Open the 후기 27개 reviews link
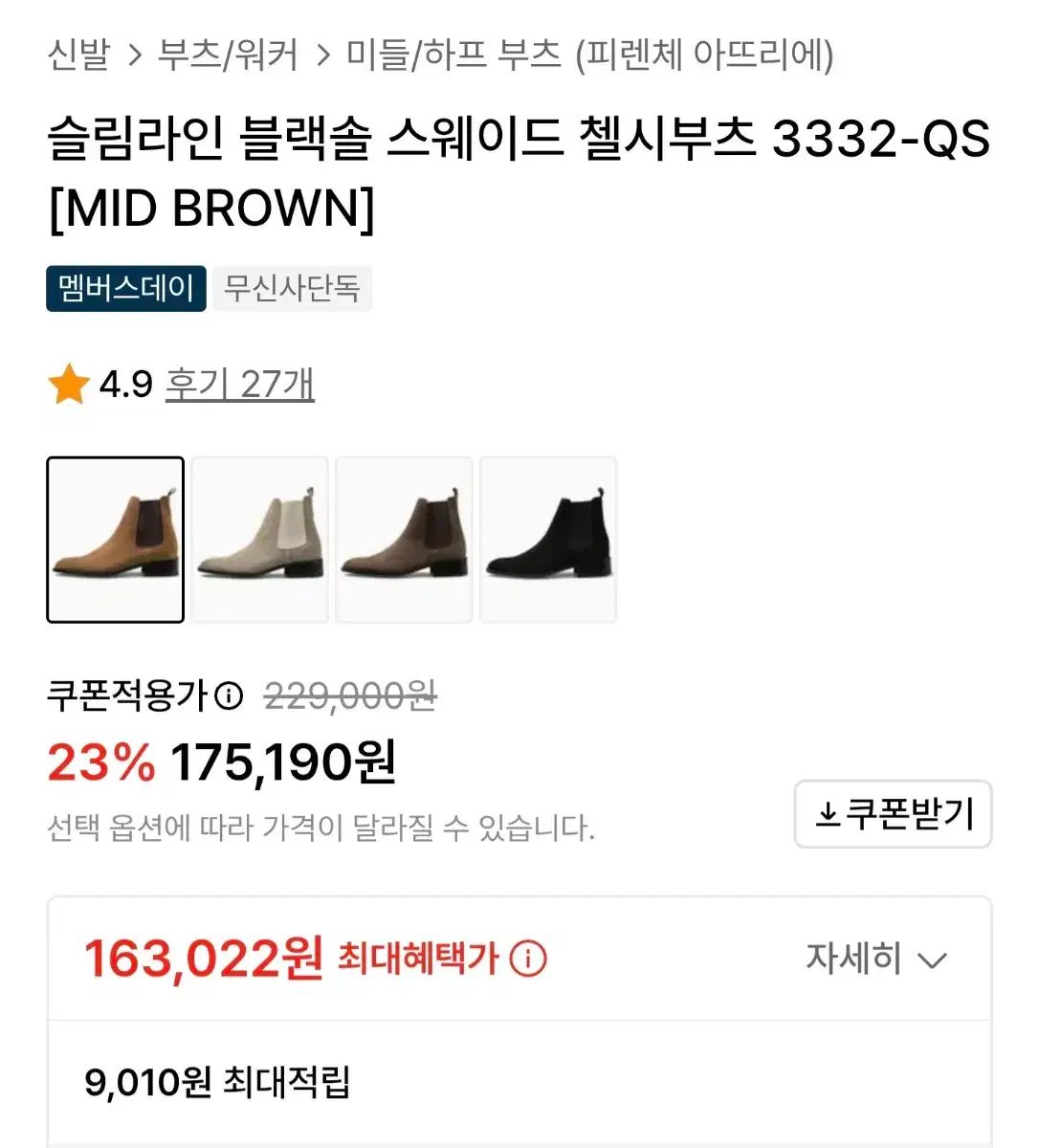1039x1148 pixels. click(x=240, y=385)
